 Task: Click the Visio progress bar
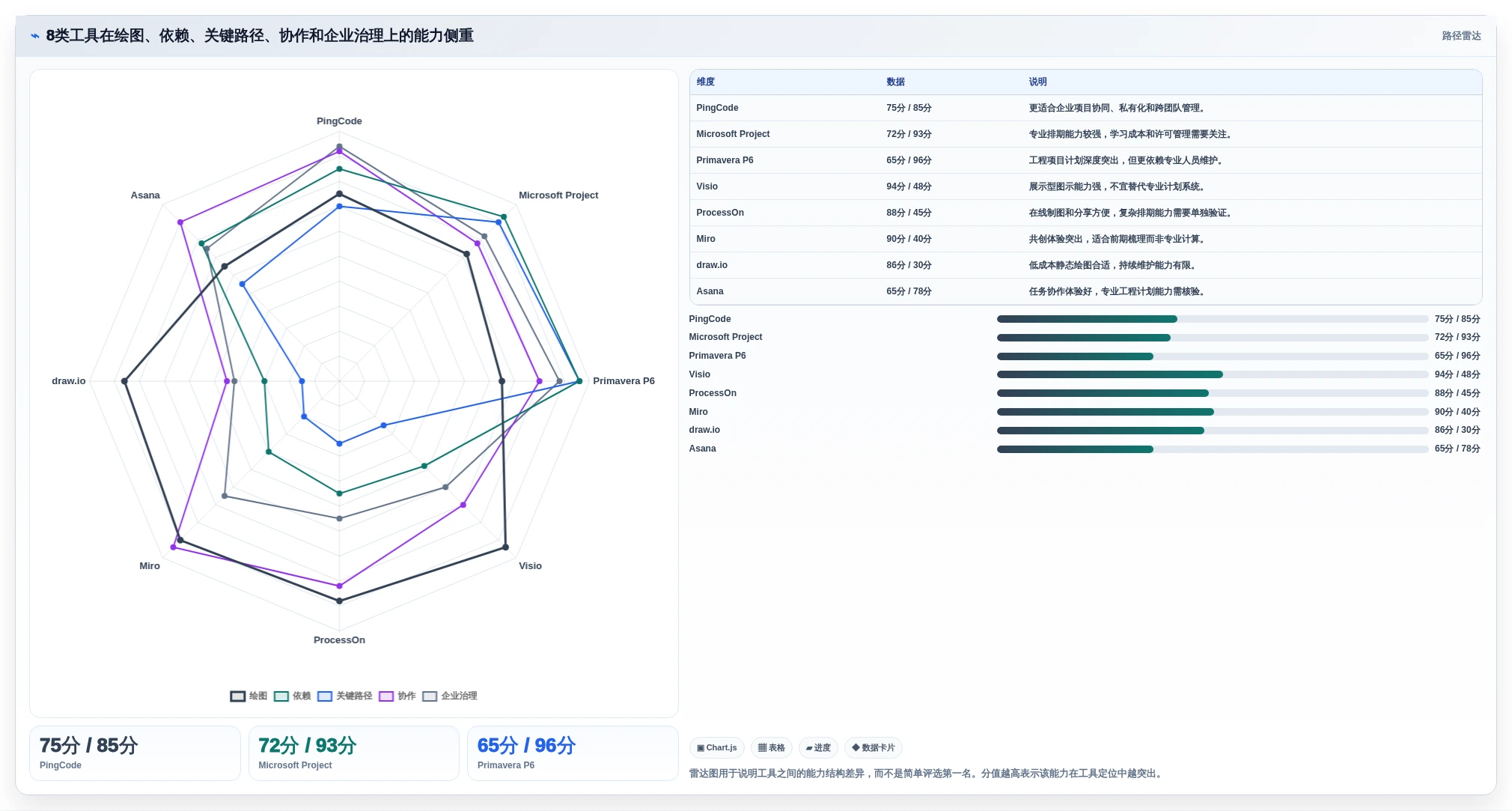(1213, 374)
